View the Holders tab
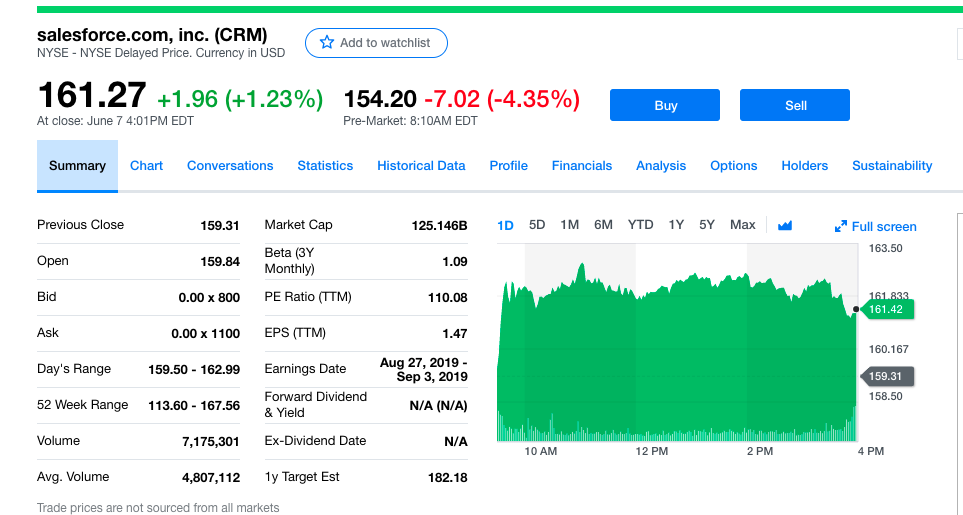 point(805,166)
